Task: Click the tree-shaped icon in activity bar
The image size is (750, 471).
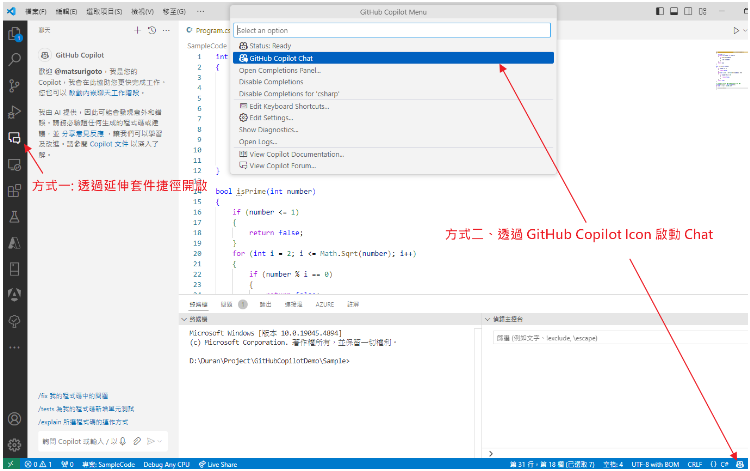Action: point(14,321)
